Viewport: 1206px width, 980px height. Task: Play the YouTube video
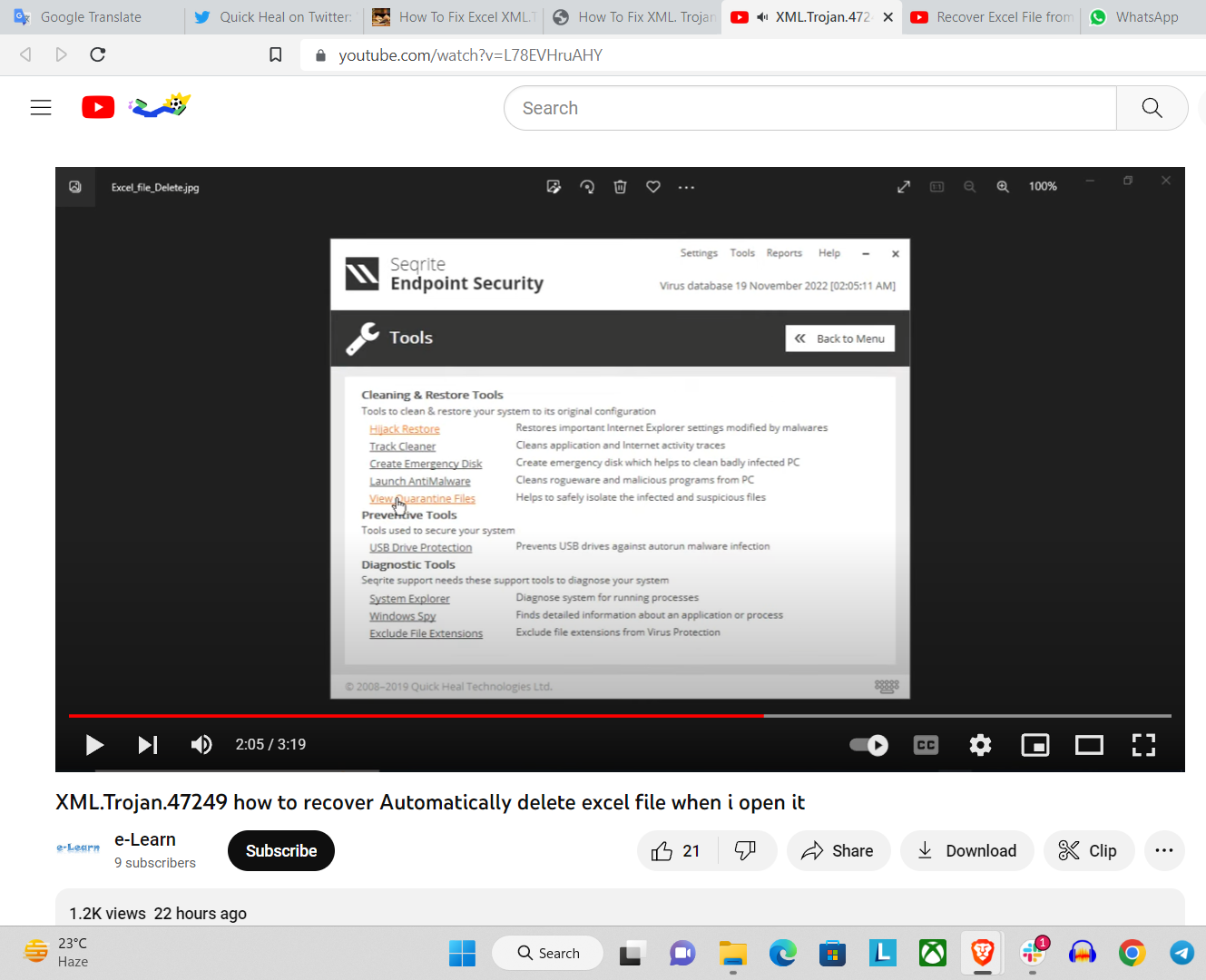94,745
